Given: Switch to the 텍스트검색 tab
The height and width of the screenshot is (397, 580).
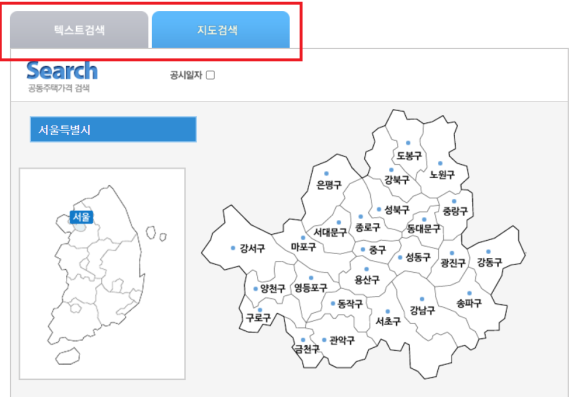Looking at the screenshot, I should 79,30.
